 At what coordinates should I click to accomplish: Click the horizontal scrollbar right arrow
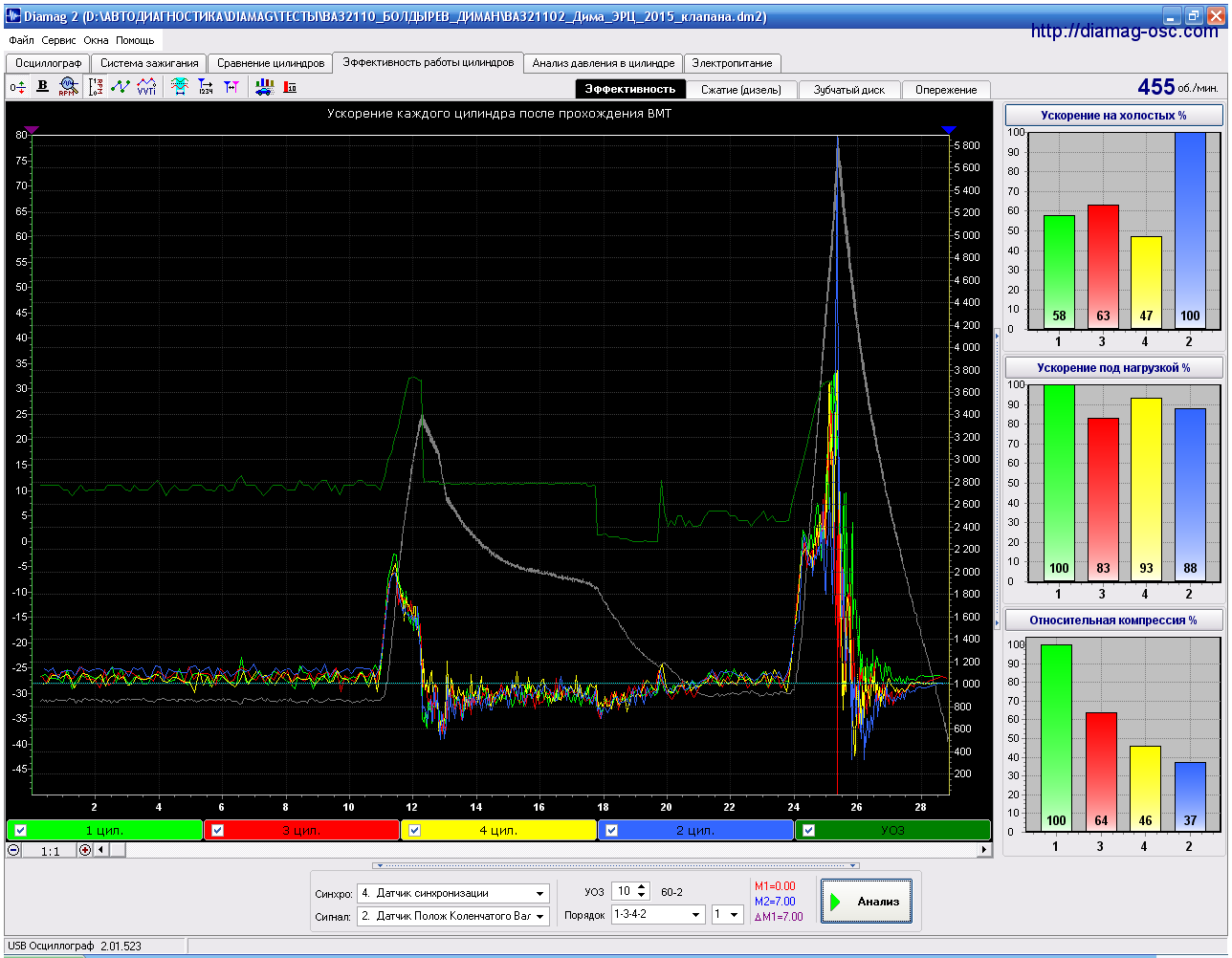click(983, 850)
